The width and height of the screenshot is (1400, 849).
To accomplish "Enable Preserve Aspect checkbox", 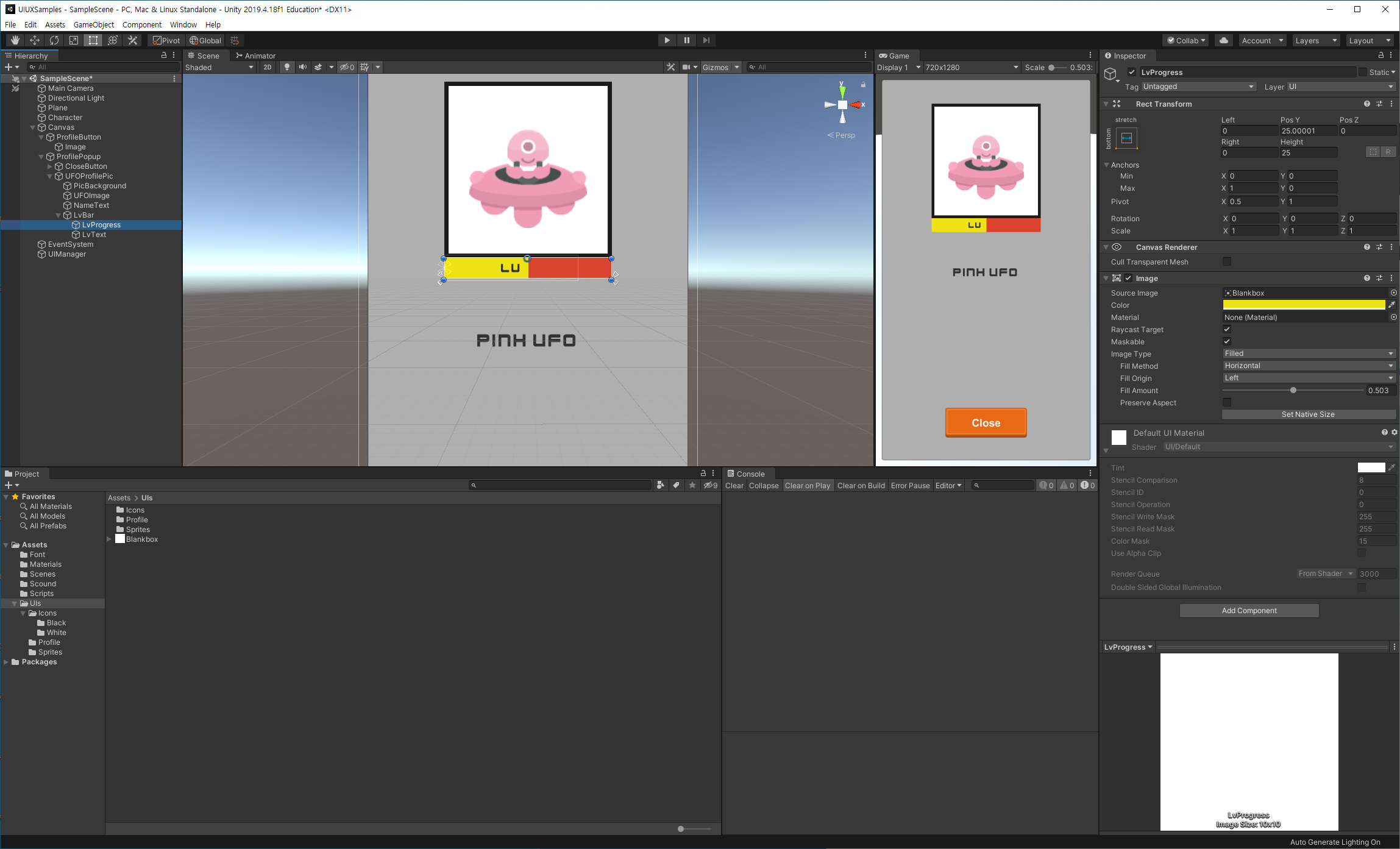I will point(1227,403).
